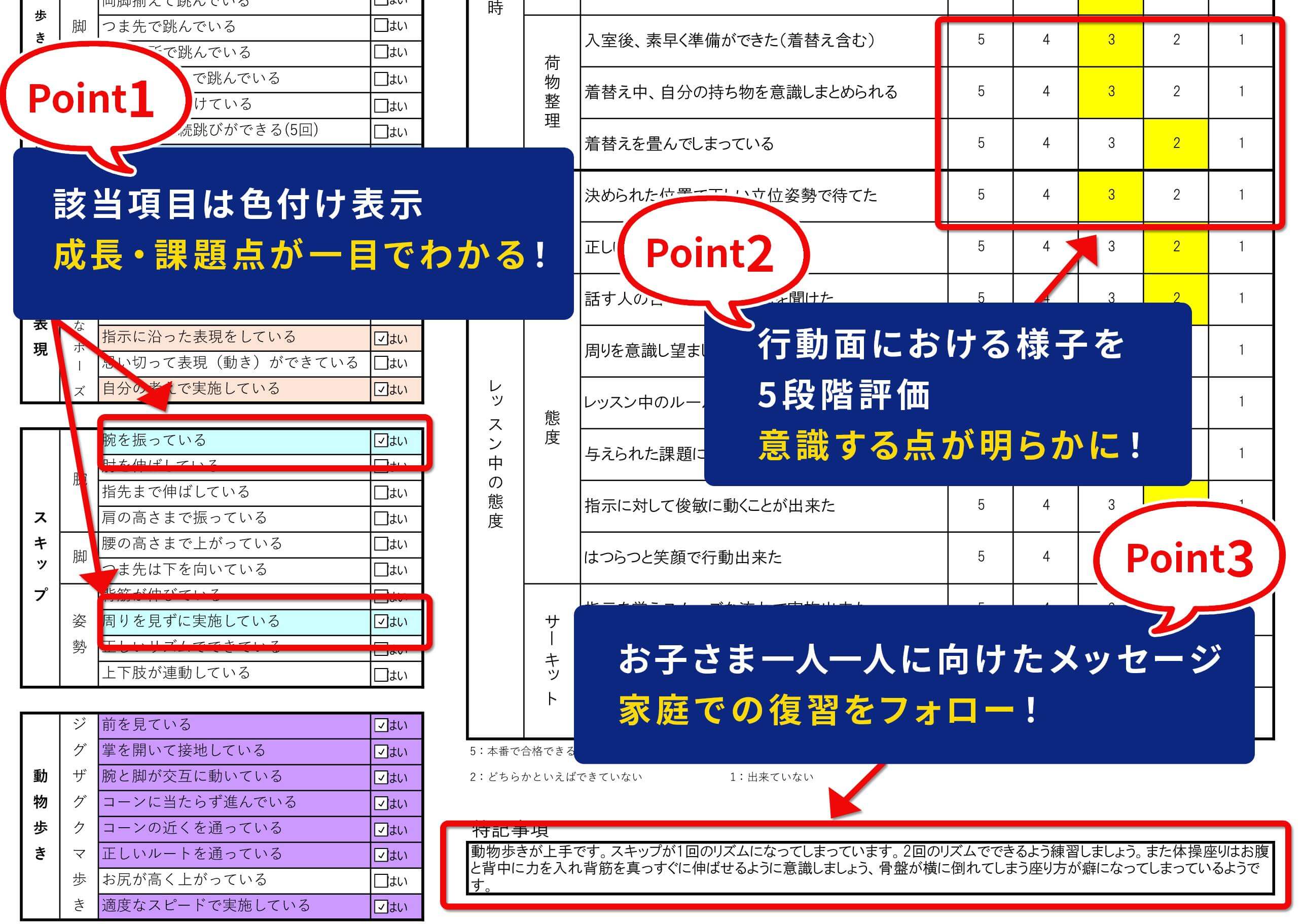Click the 荷物整理 category cell
Viewport: 1303px width, 924px height.
pyautogui.click(x=552, y=92)
